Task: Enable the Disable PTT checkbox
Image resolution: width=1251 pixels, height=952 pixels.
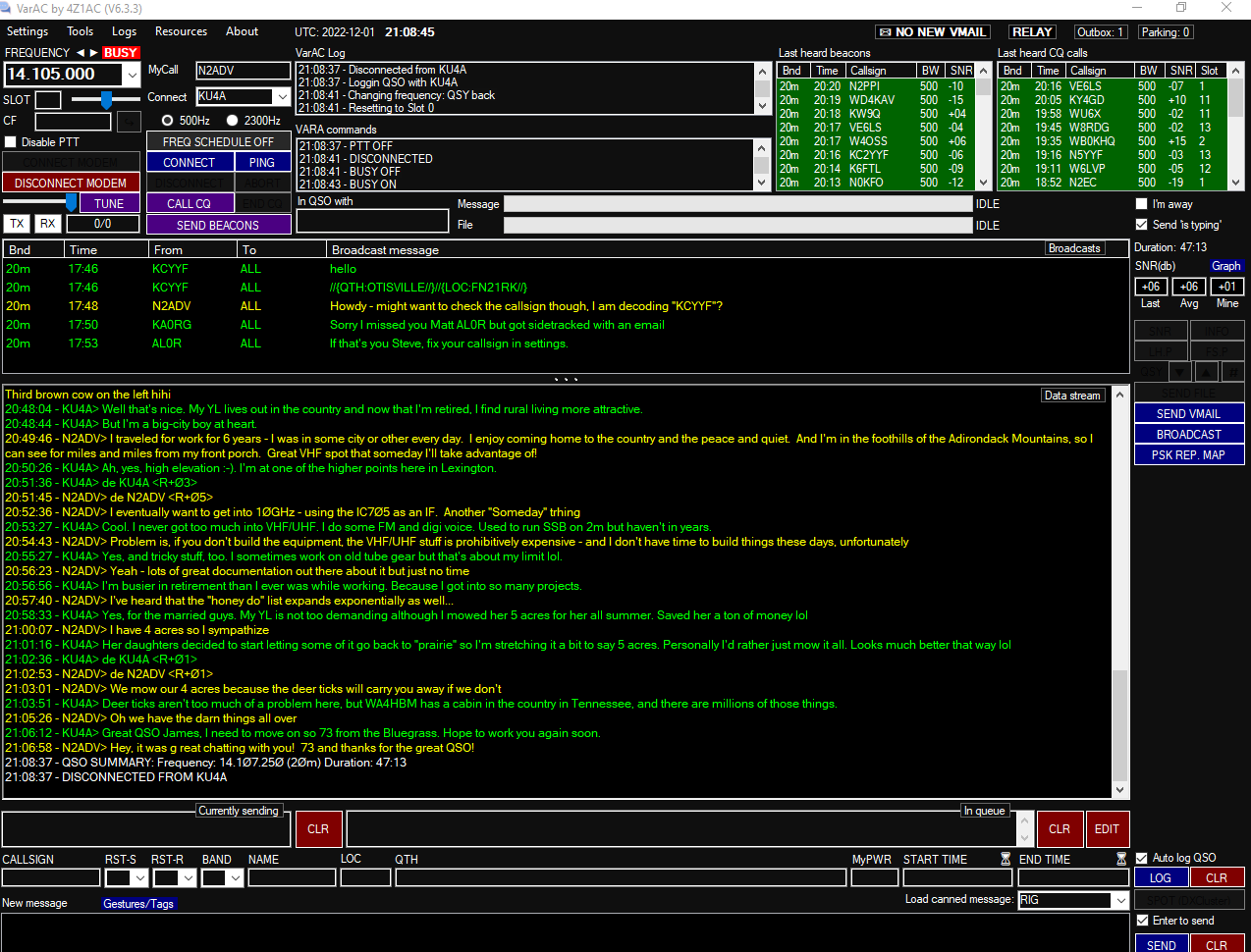Action: 11,142
